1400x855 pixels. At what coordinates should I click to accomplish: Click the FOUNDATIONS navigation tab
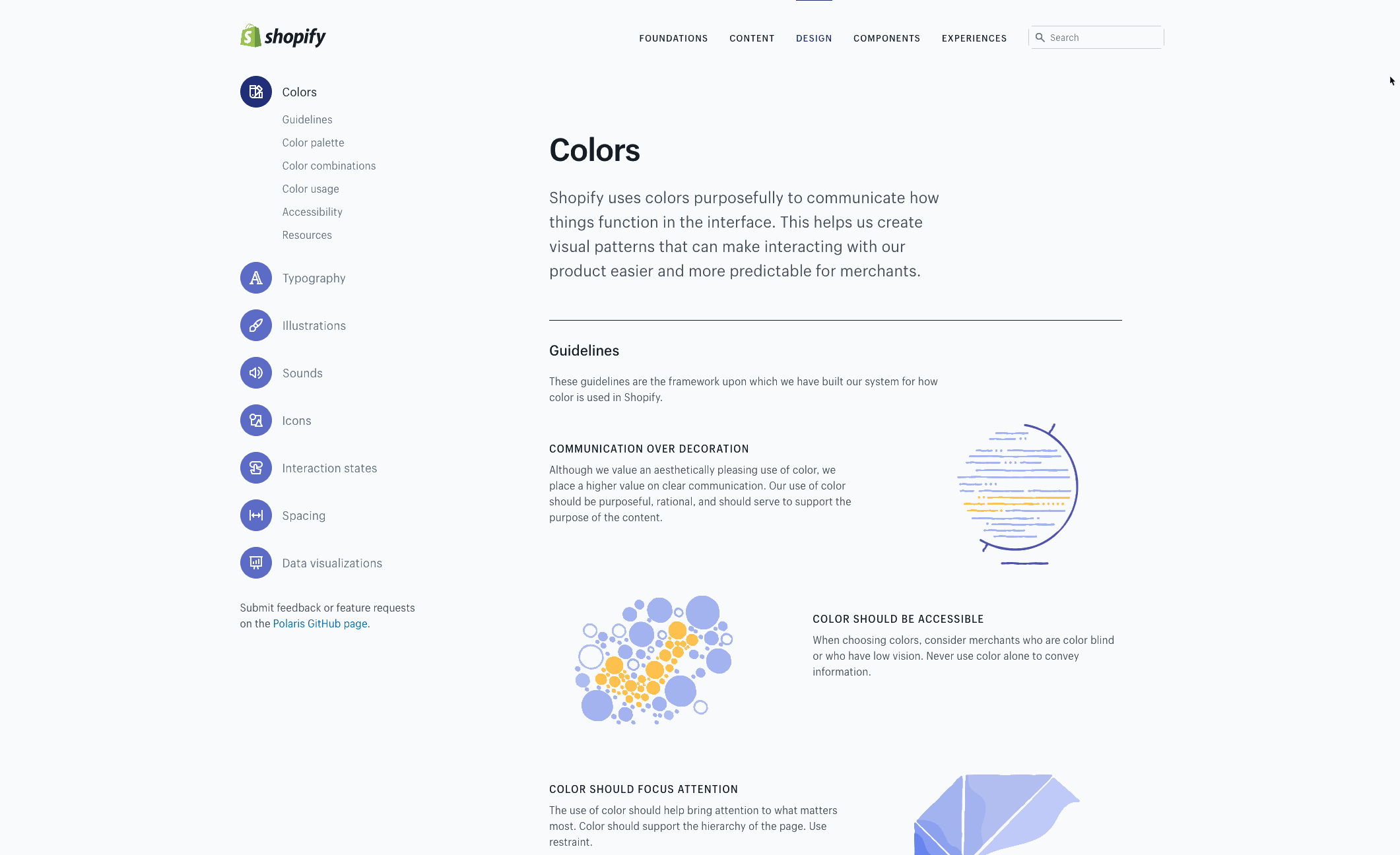[x=673, y=38]
